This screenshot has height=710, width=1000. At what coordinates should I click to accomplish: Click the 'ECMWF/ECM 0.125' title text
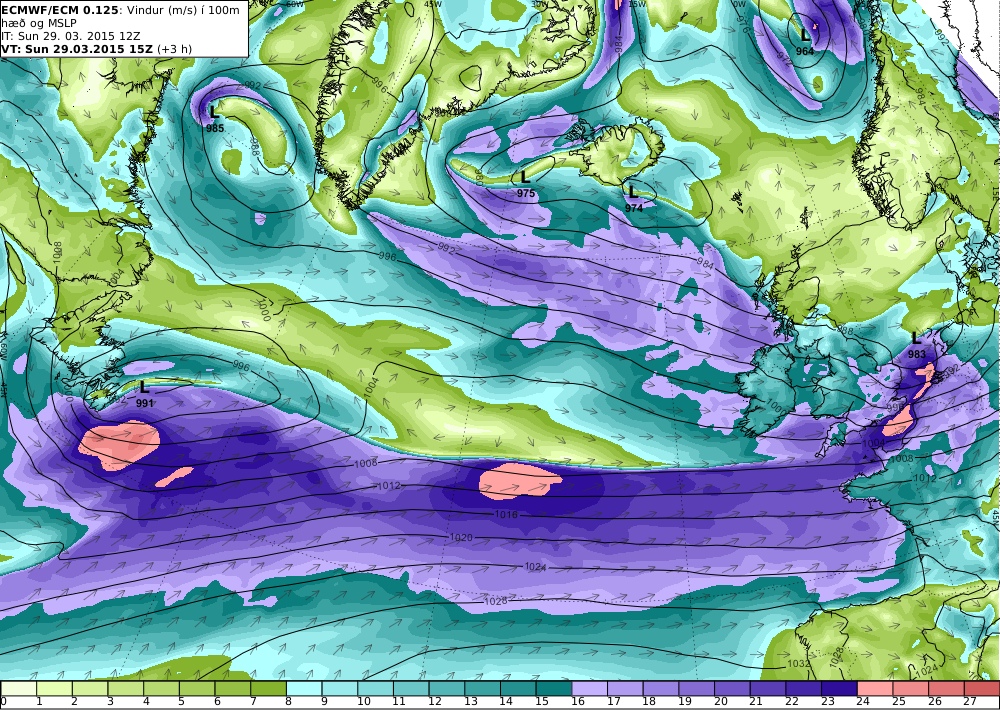click(60, 10)
